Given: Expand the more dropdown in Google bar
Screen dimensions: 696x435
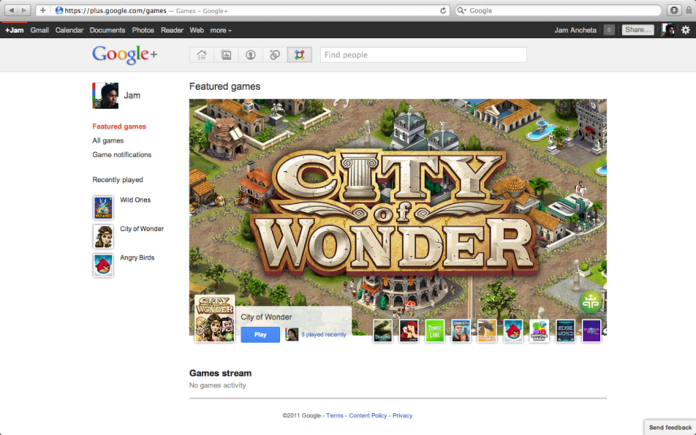Looking at the screenshot, I should [x=221, y=30].
